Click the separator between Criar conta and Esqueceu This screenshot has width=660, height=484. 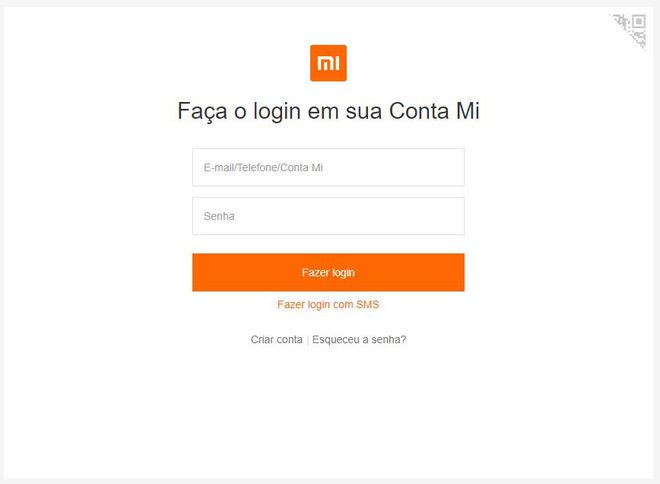pos(308,340)
